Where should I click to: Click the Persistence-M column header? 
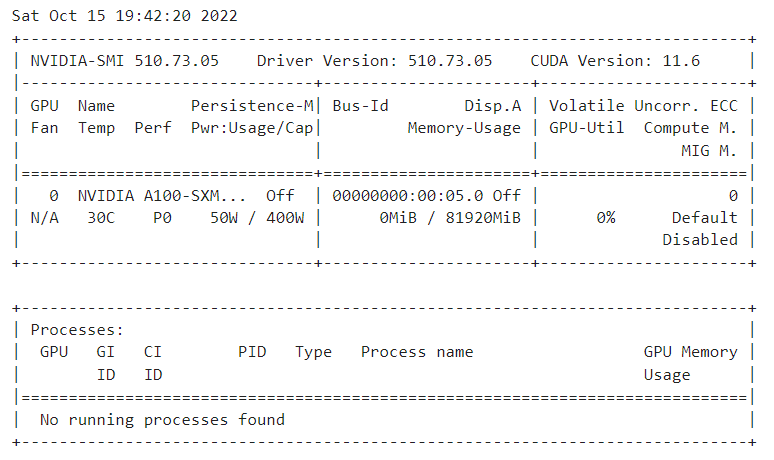(252, 105)
